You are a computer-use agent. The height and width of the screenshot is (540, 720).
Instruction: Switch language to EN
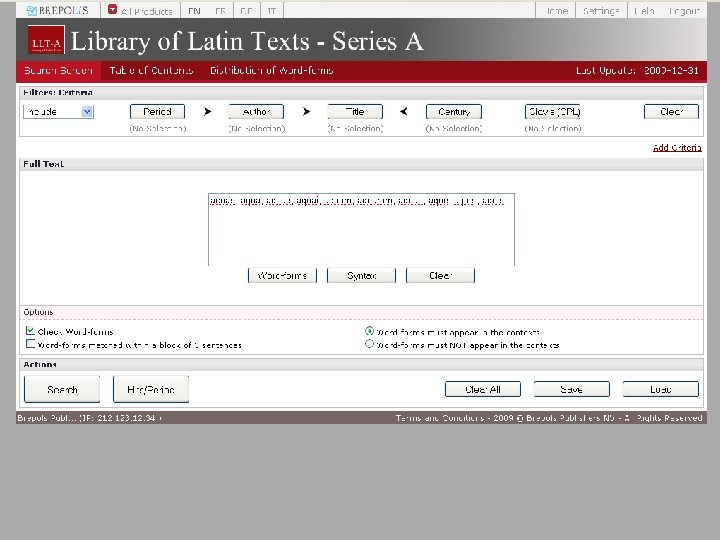click(194, 11)
